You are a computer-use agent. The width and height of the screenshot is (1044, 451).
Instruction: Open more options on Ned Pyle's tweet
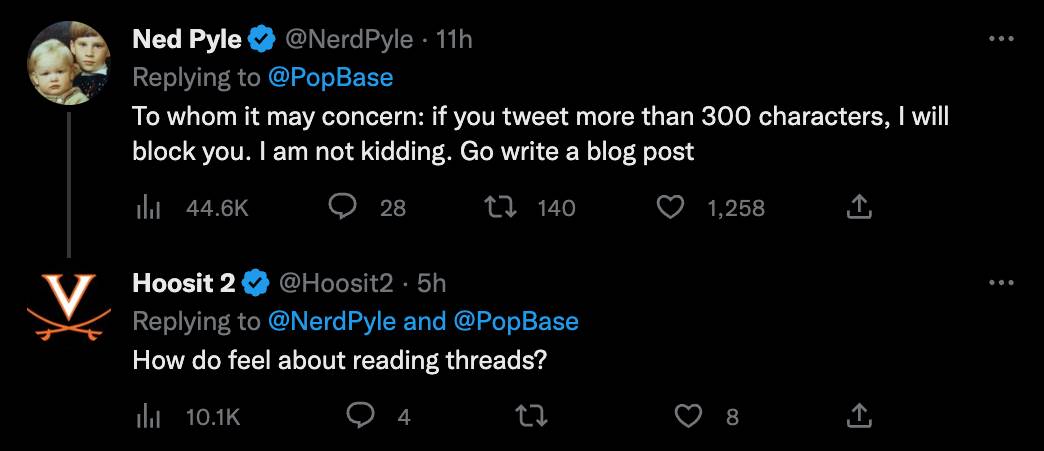(1000, 39)
